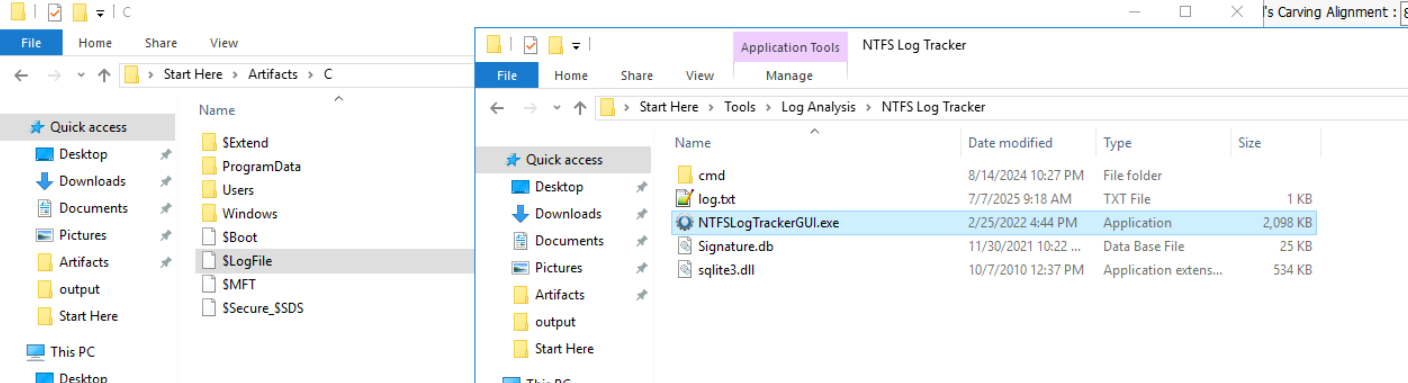Select the $MFT file icon
Viewport: 1408px width, 383px height.
coord(208,284)
